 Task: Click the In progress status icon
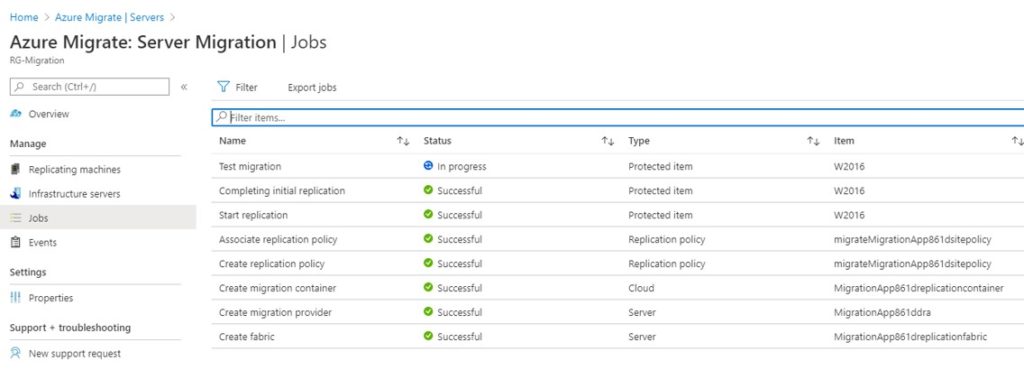[428, 166]
